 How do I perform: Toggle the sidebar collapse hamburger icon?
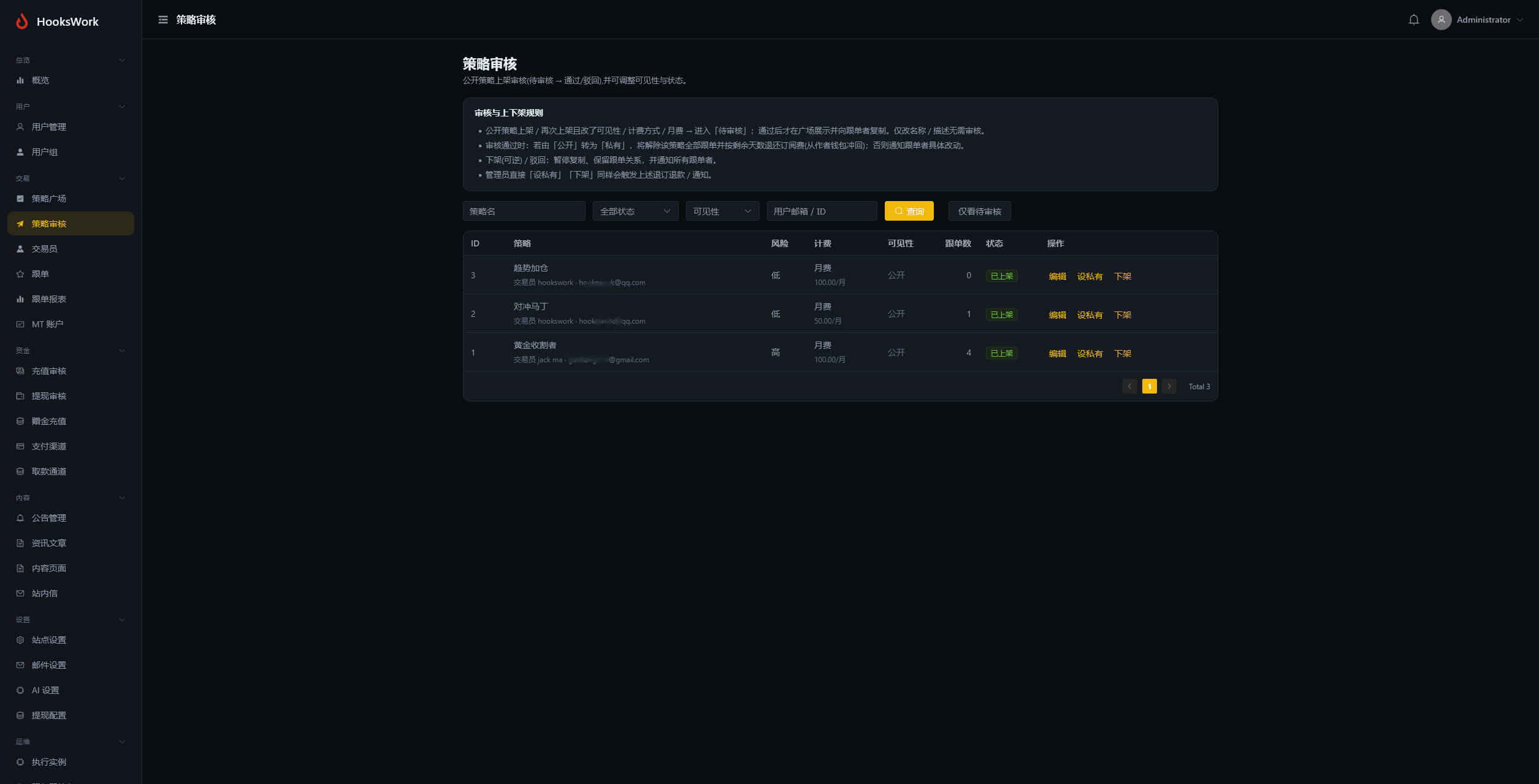tap(163, 20)
